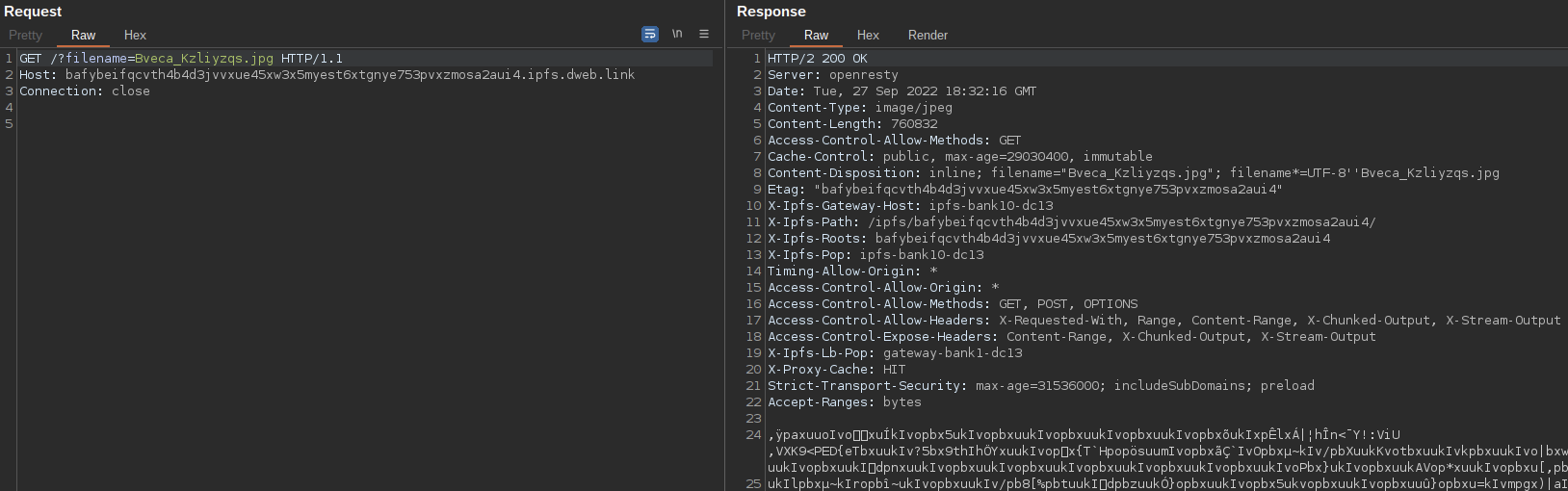Open the Hex tab in Response panel

coord(868,36)
